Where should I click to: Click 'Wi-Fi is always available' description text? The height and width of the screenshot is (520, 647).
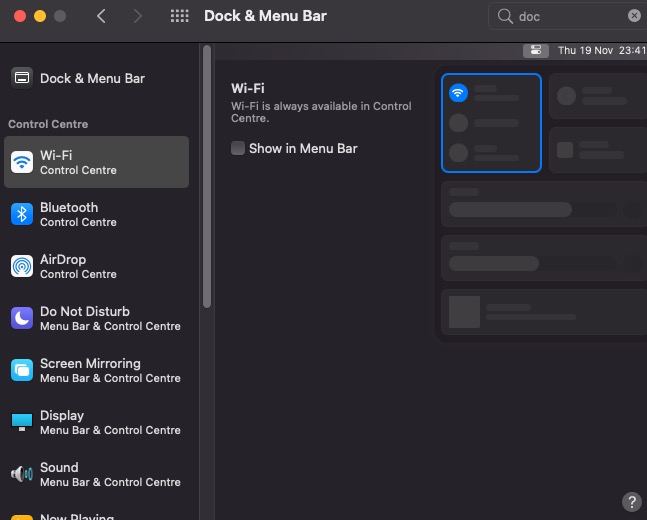321,112
